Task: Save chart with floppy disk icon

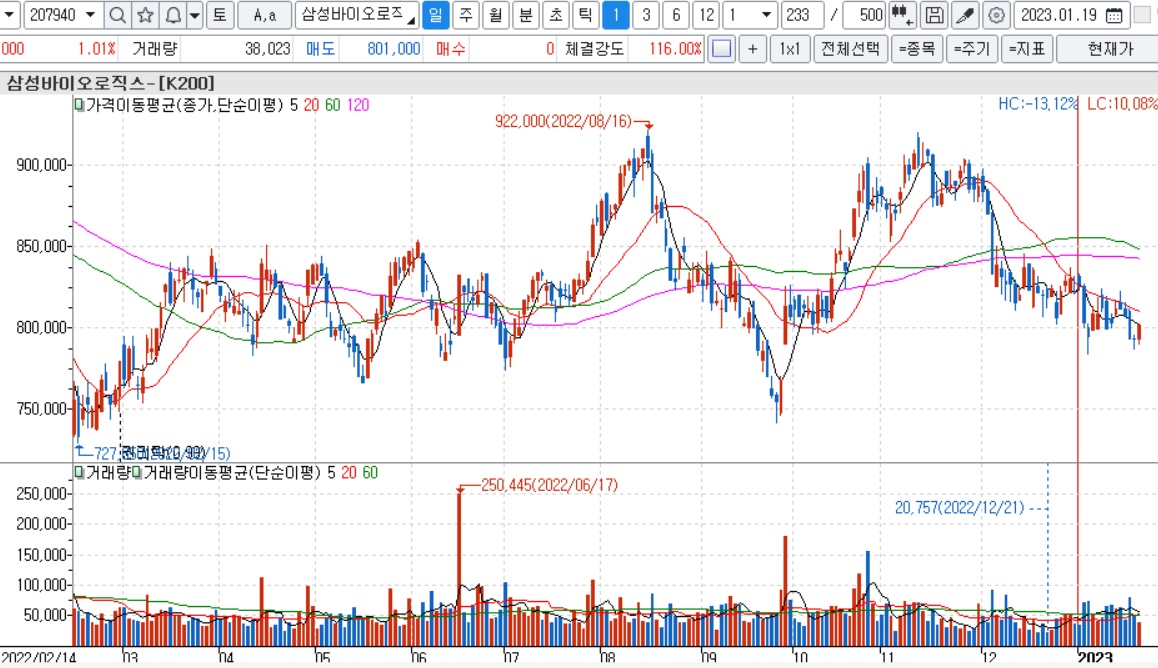Action: click(934, 15)
